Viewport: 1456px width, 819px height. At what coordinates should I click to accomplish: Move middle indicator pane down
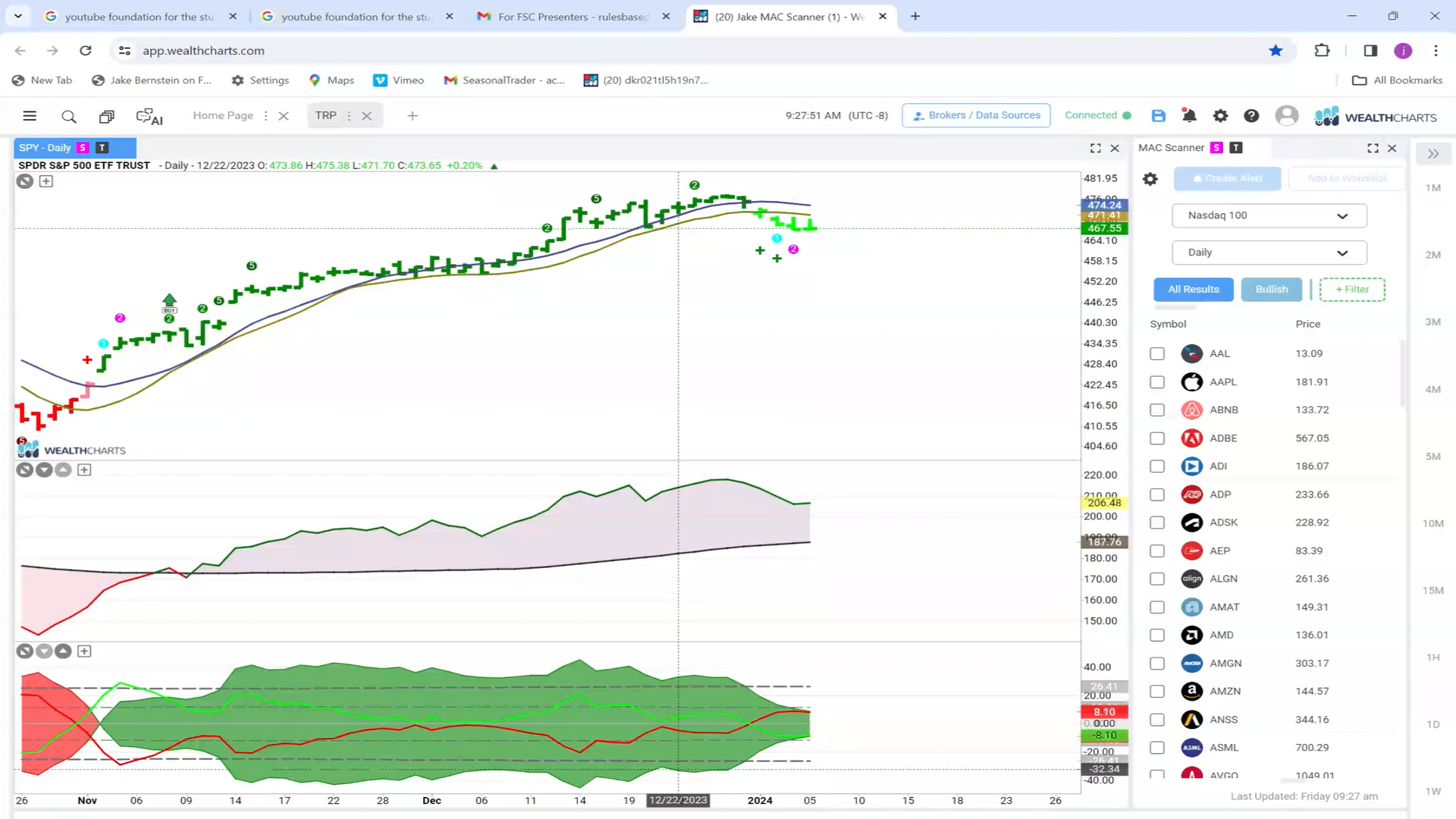(x=44, y=470)
